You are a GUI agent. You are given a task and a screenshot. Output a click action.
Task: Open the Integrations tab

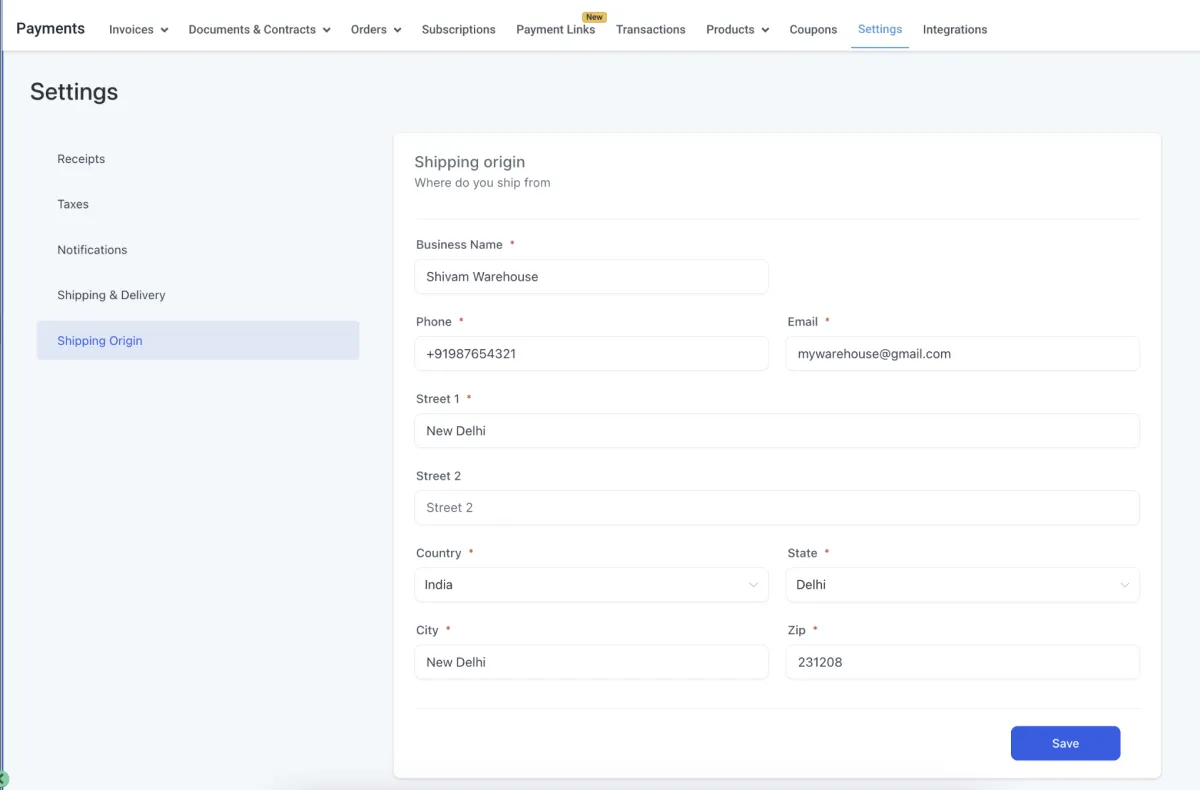[954, 30]
